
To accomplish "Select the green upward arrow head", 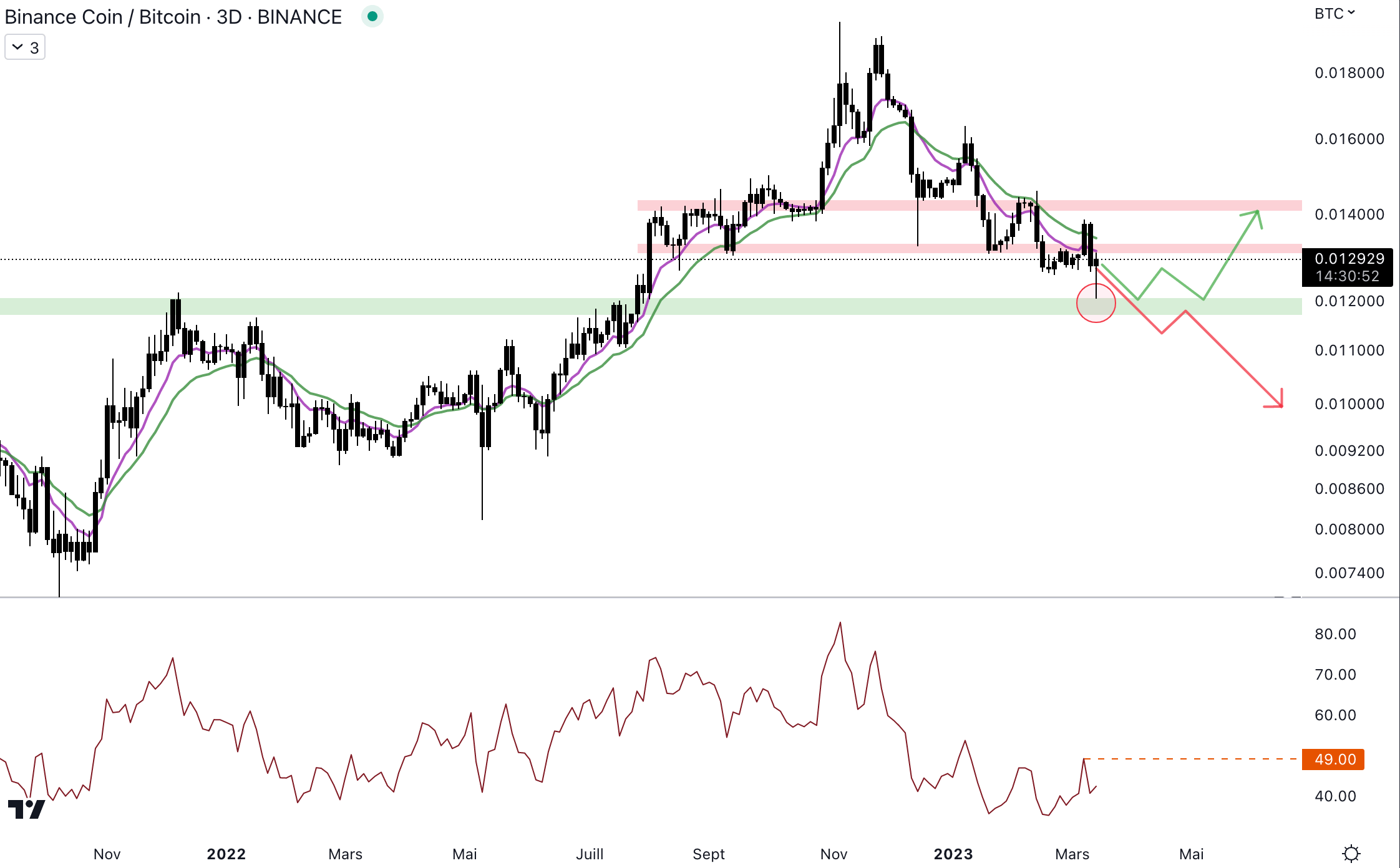I will [x=1257, y=214].
